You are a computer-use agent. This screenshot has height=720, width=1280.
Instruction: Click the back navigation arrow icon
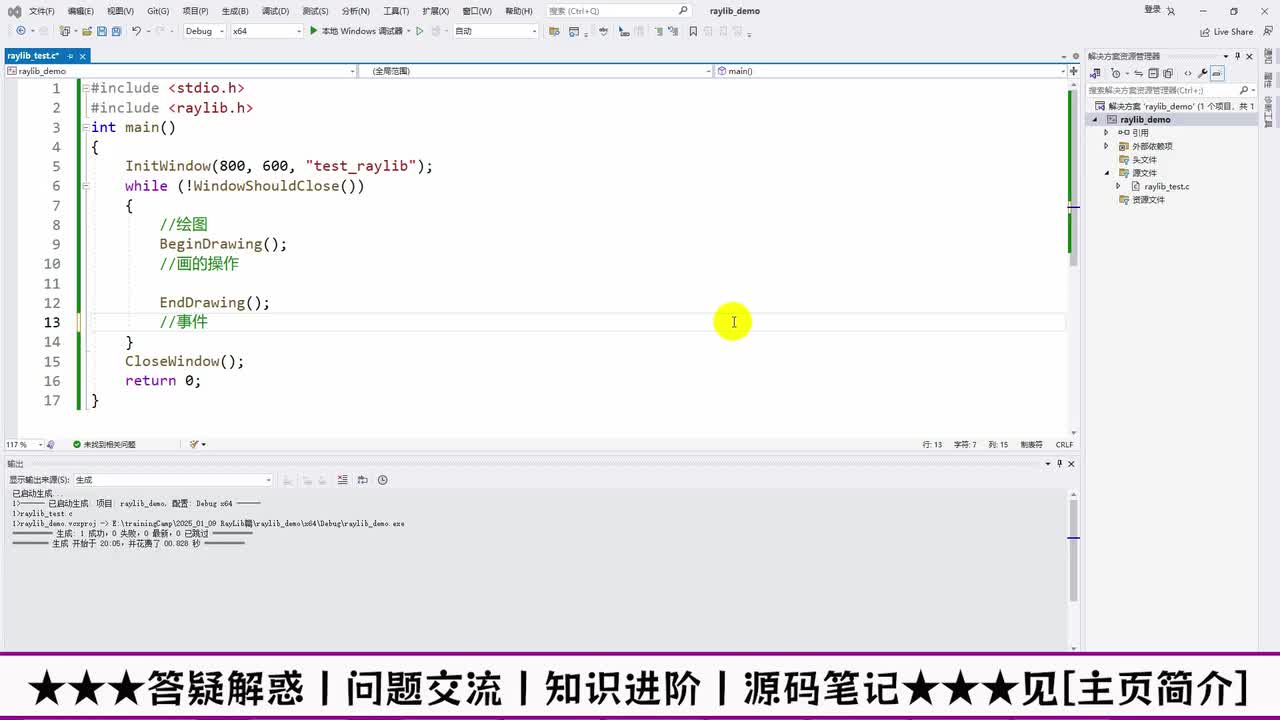click(21, 31)
